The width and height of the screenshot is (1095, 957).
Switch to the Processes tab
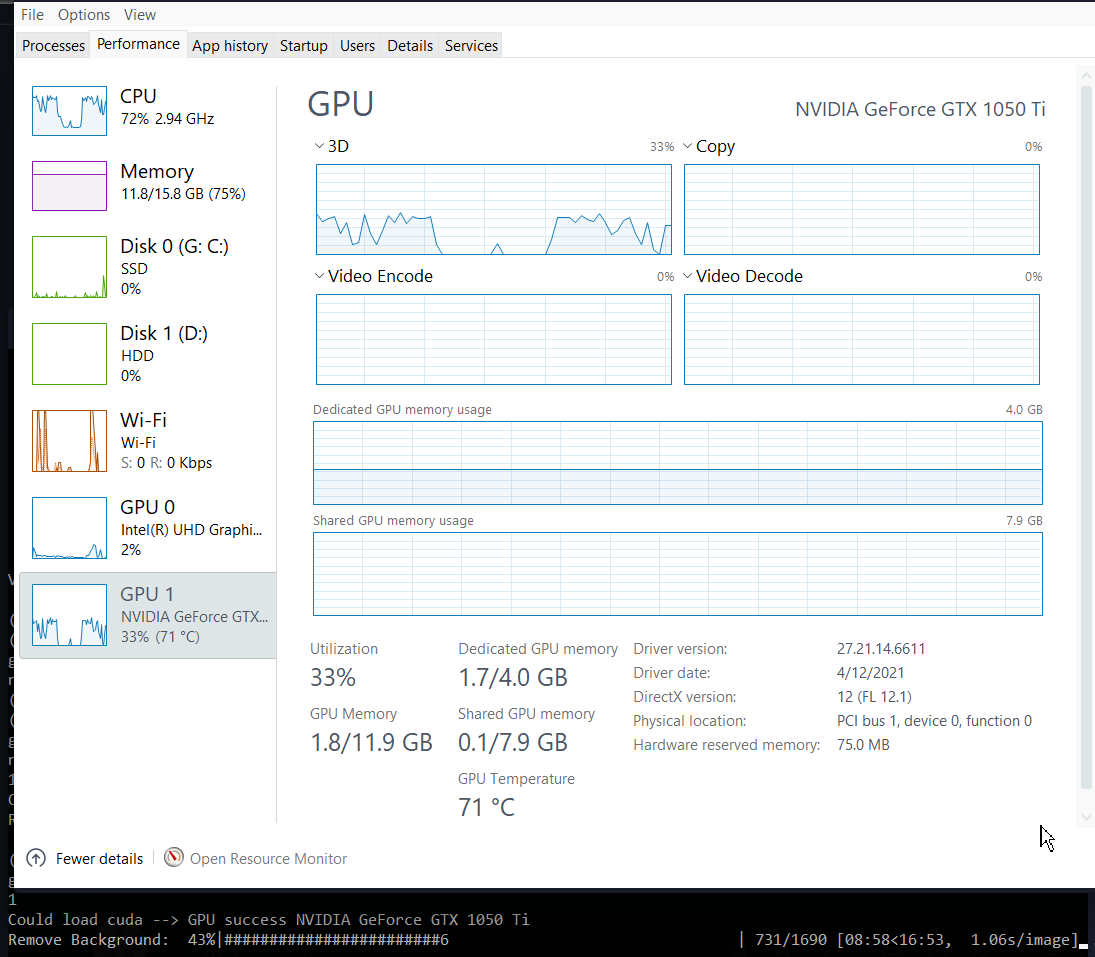point(52,45)
